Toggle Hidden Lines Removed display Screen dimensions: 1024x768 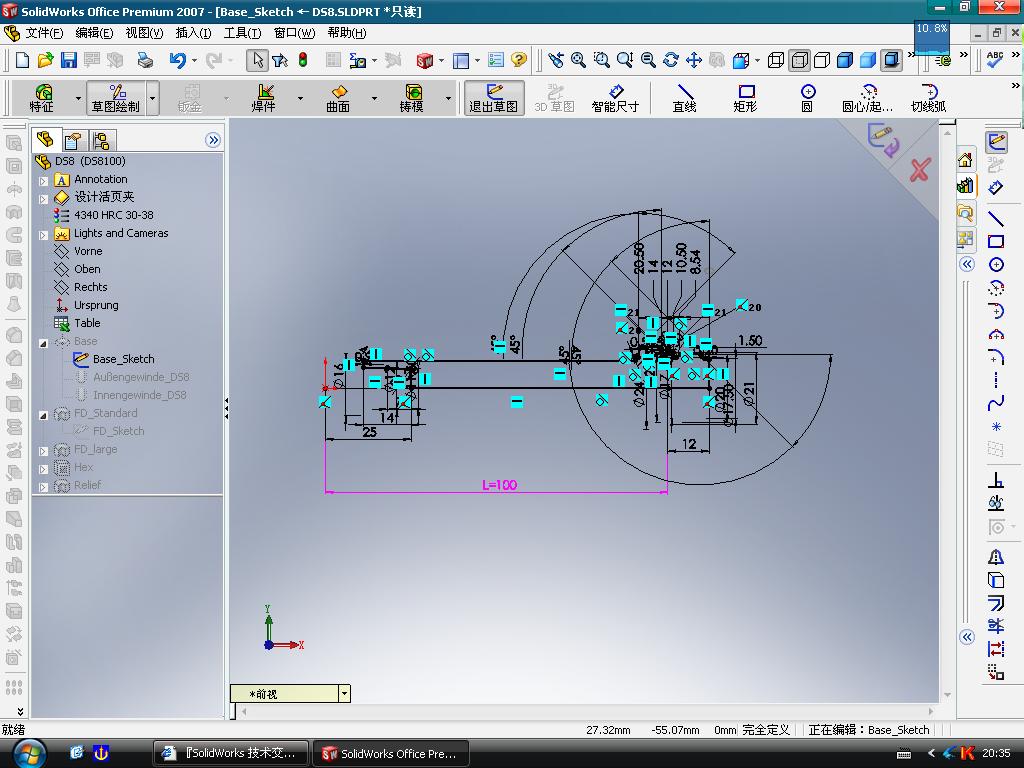click(x=822, y=60)
